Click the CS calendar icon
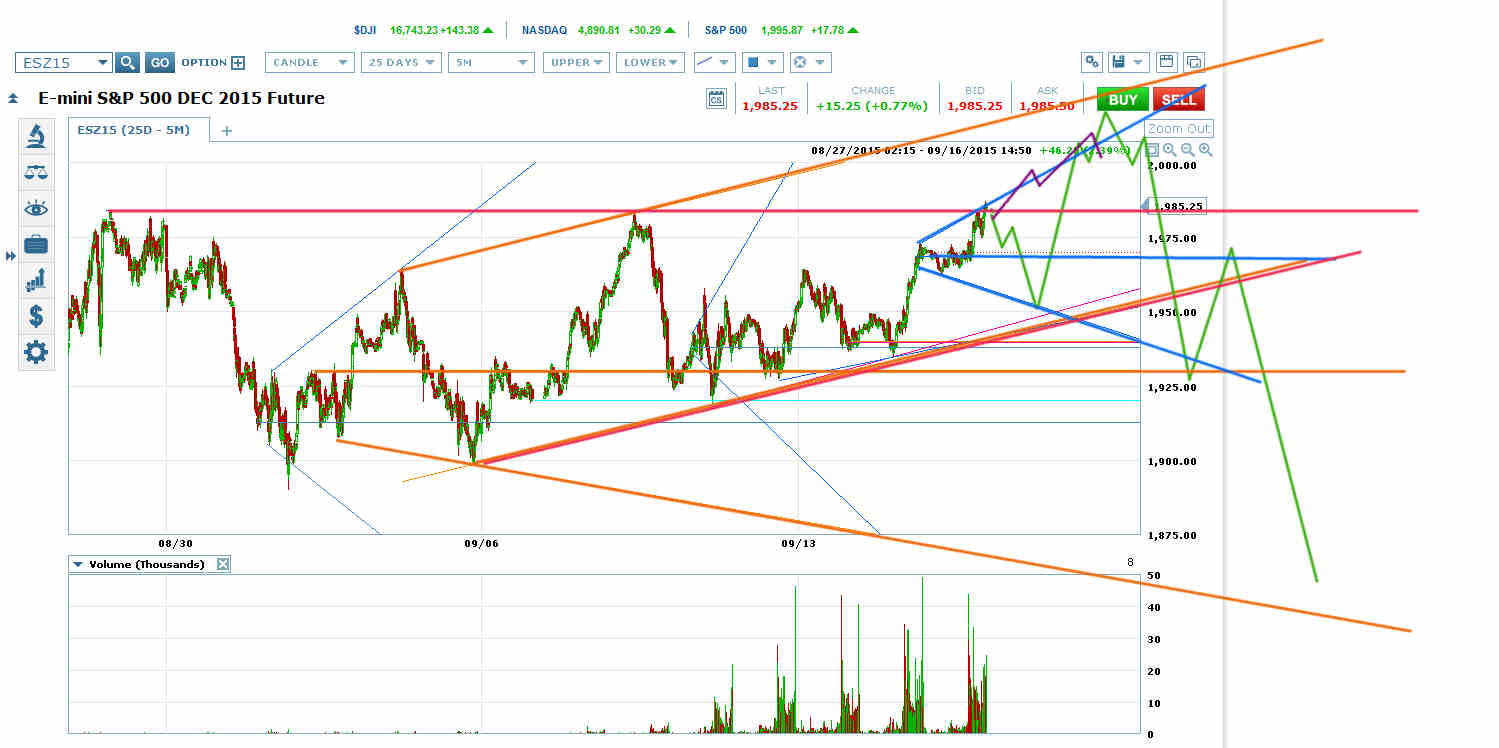The height and width of the screenshot is (748, 1499). (x=715, y=98)
